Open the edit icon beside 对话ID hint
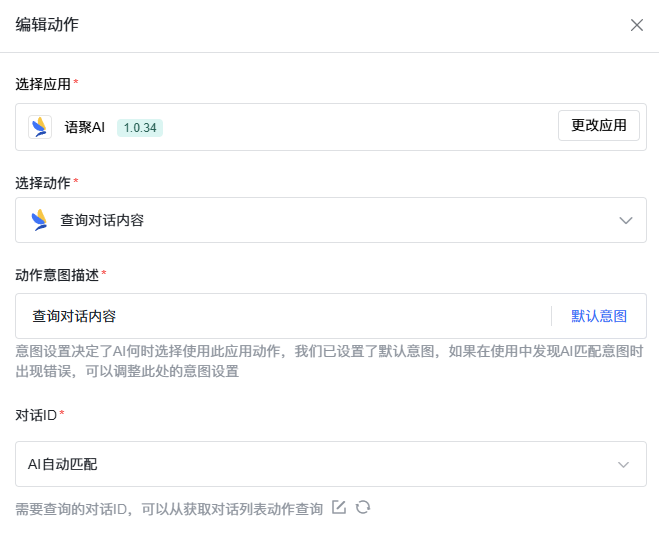Viewport: 659px width, 556px height. [x=339, y=508]
